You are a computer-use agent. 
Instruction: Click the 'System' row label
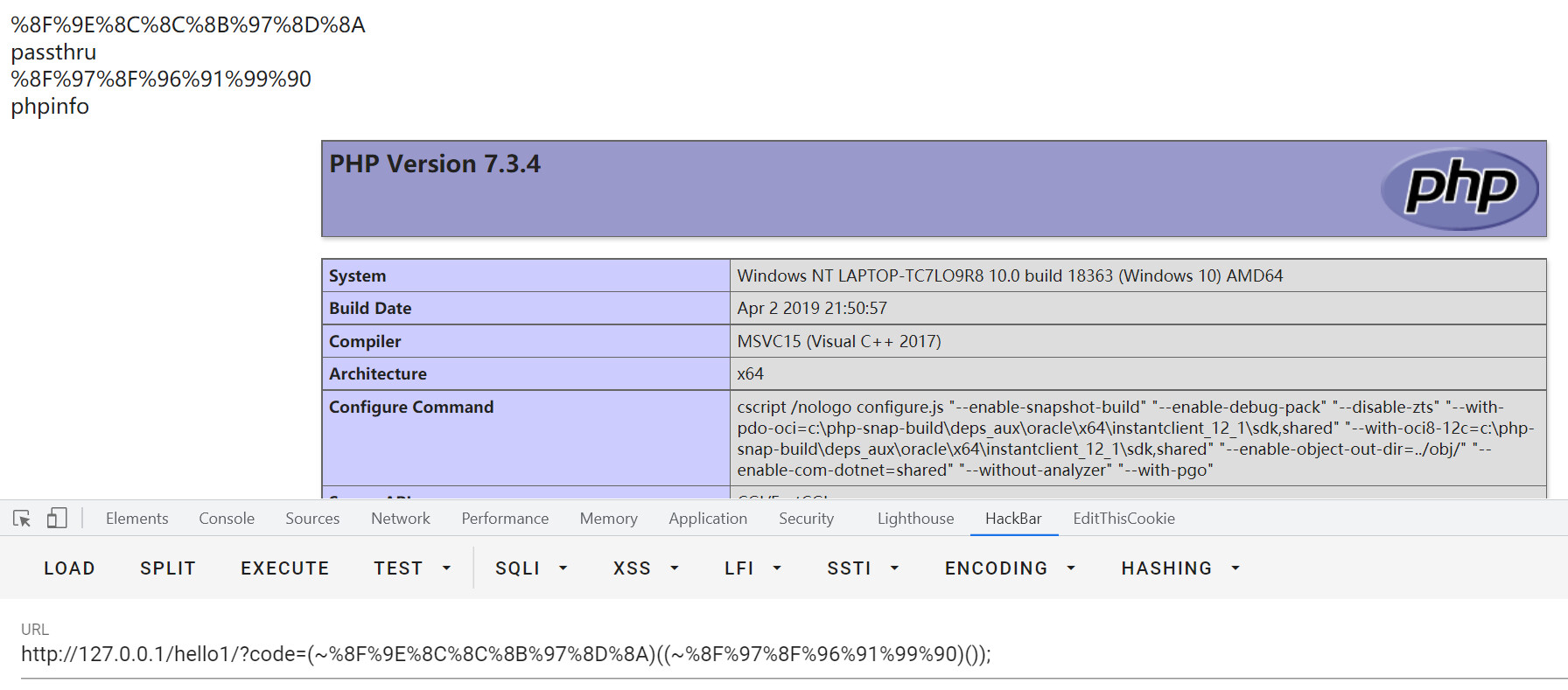click(357, 275)
